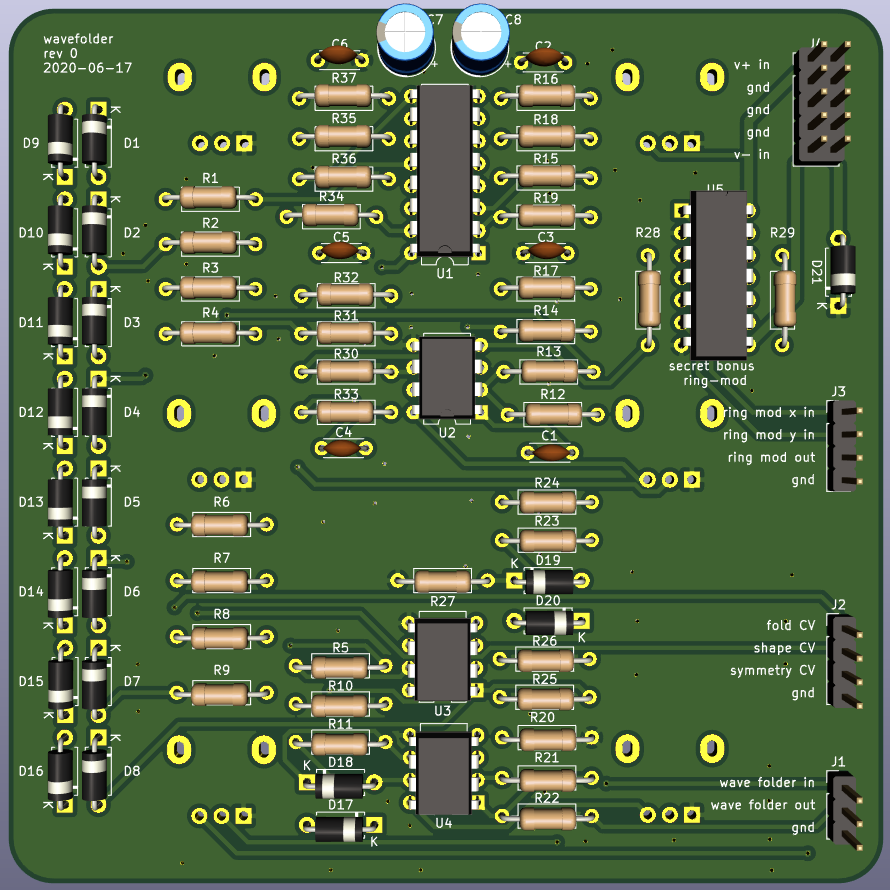Select pin header J2

click(845, 662)
